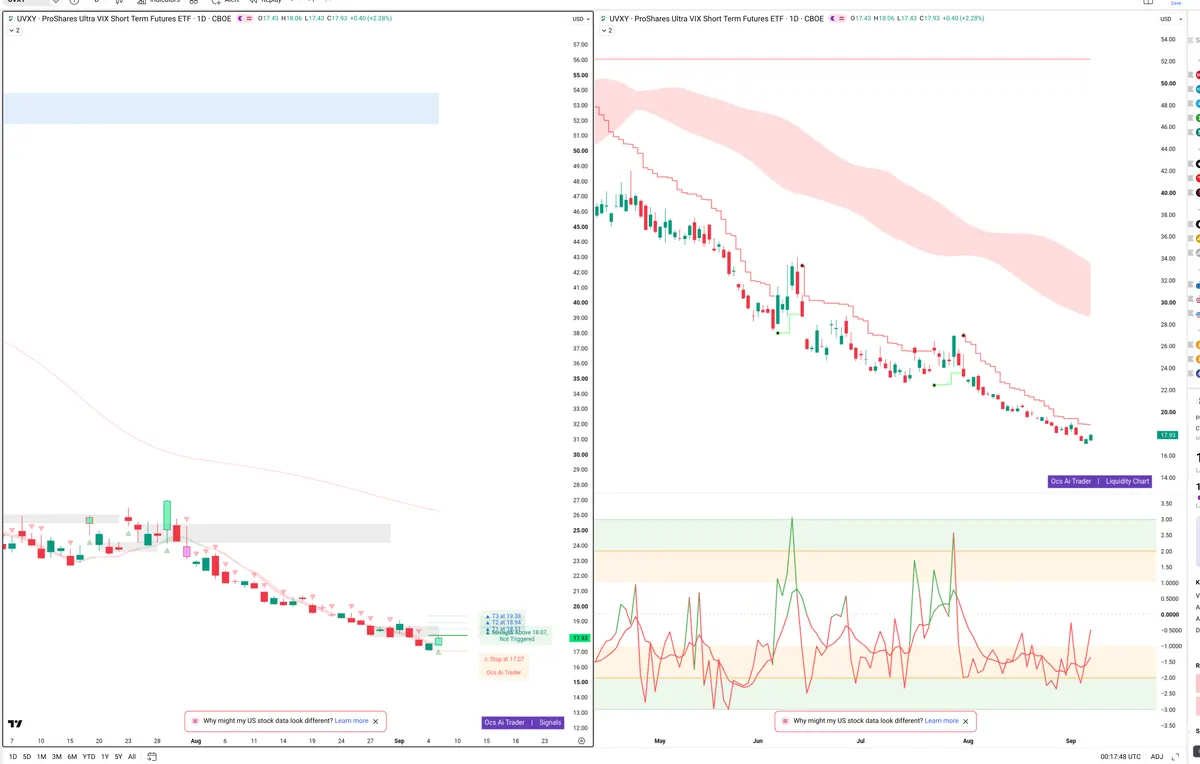Dismiss the left chart data notice
This screenshot has height=764, width=1200.
point(376,721)
